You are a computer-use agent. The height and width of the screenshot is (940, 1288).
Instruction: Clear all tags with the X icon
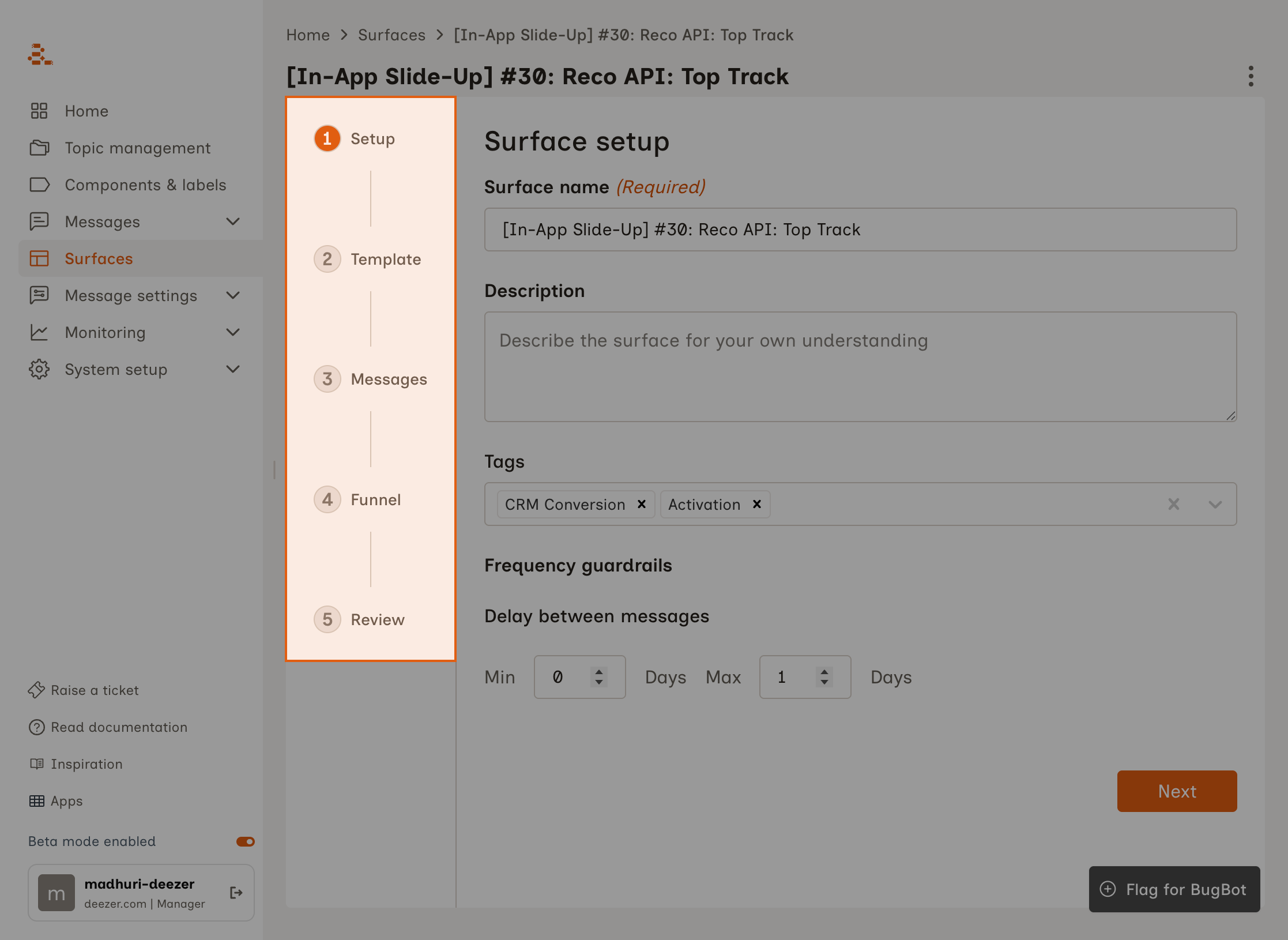(x=1173, y=504)
